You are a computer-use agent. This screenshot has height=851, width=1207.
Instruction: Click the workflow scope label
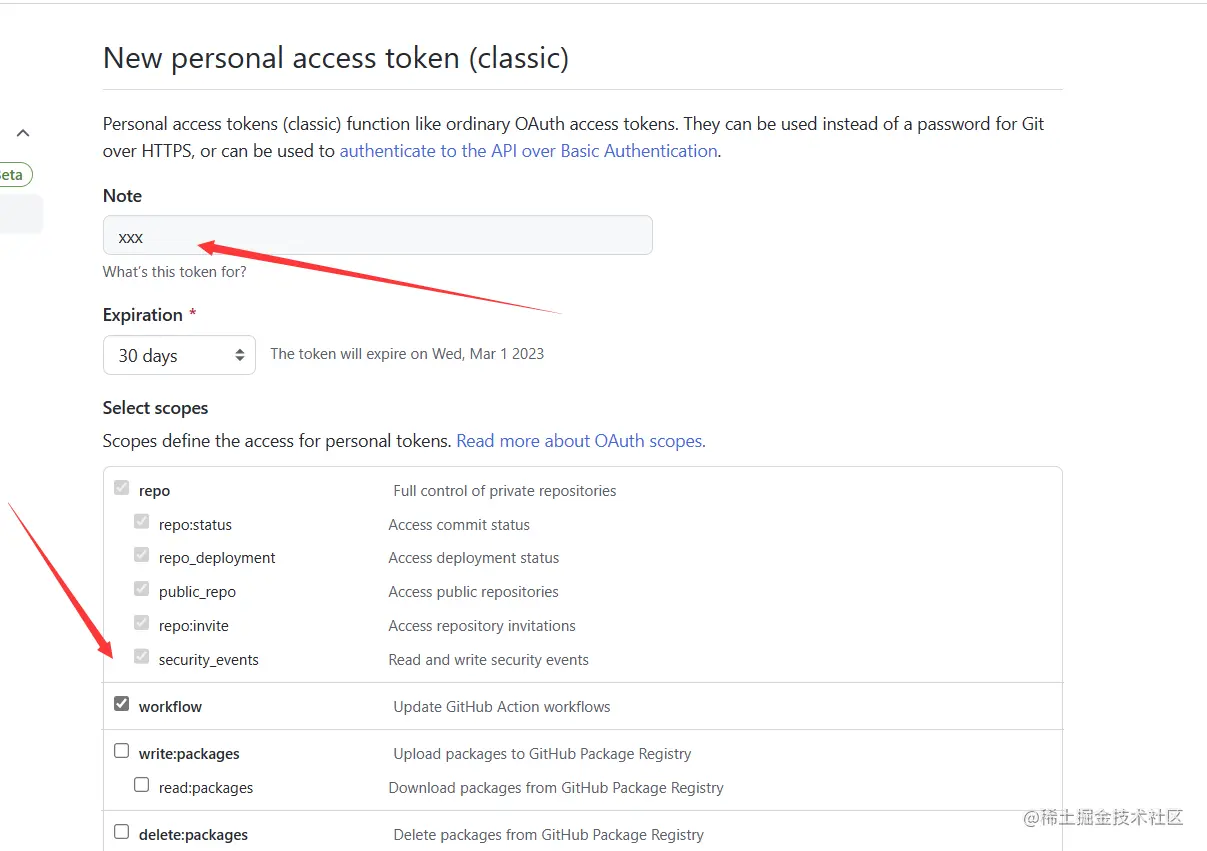click(x=170, y=707)
